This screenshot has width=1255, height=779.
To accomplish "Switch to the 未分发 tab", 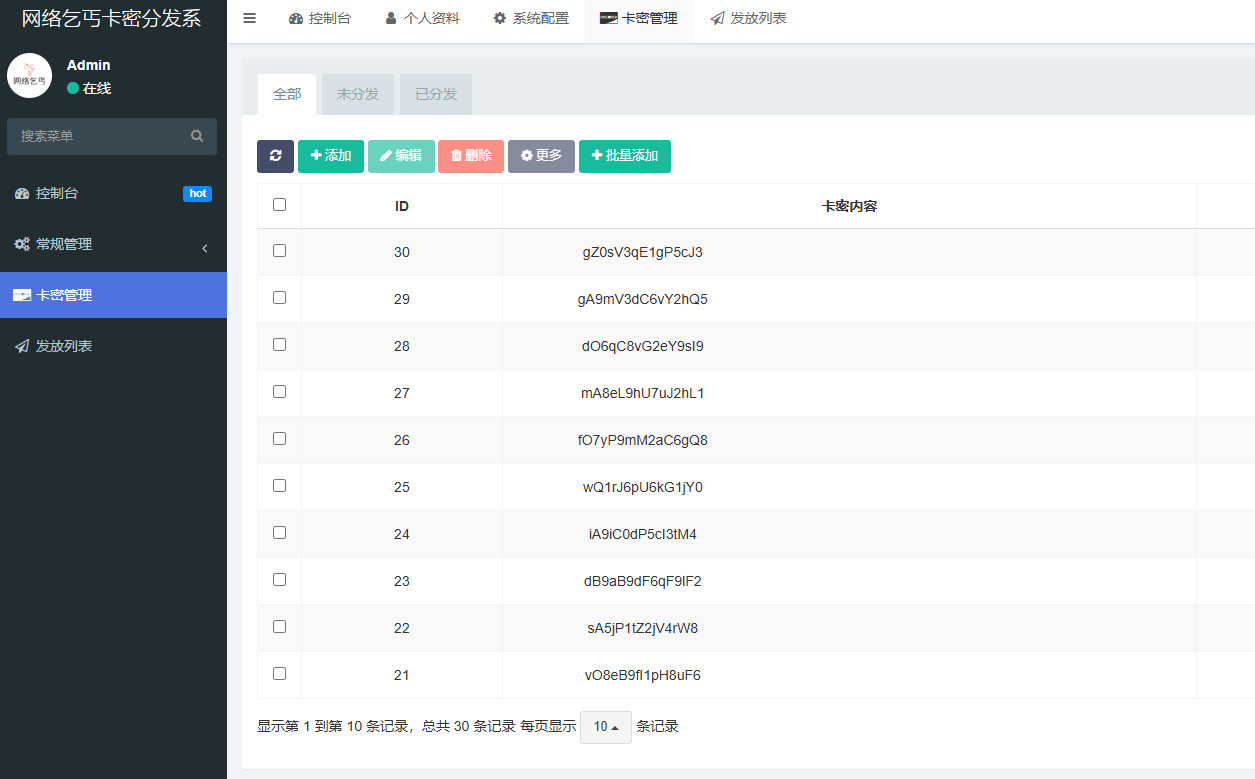I will click(358, 94).
